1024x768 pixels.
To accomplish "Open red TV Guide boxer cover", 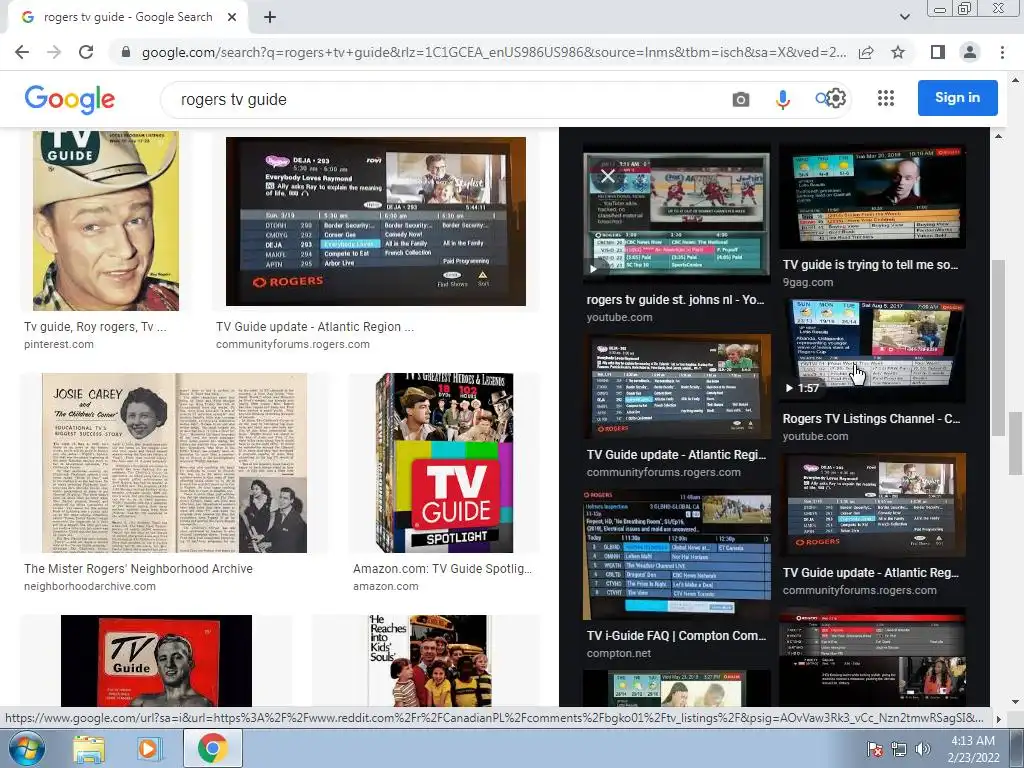I will (156, 660).
